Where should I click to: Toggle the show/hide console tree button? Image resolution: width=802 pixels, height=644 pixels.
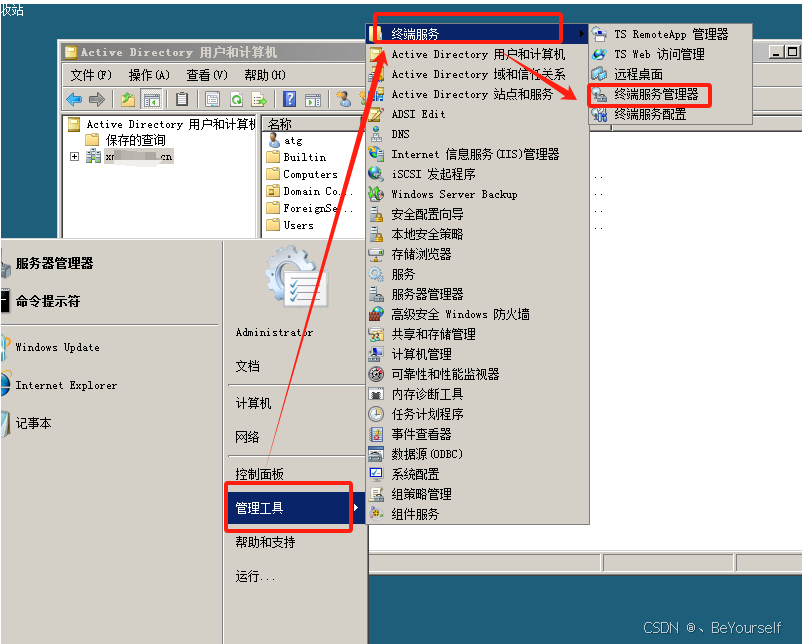point(151,99)
